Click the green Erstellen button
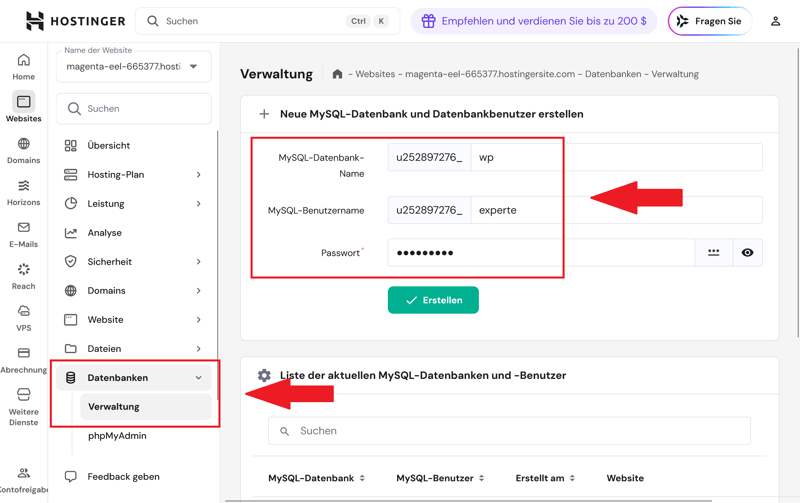This screenshot has width=800, height=503. [x=433, y=300]
